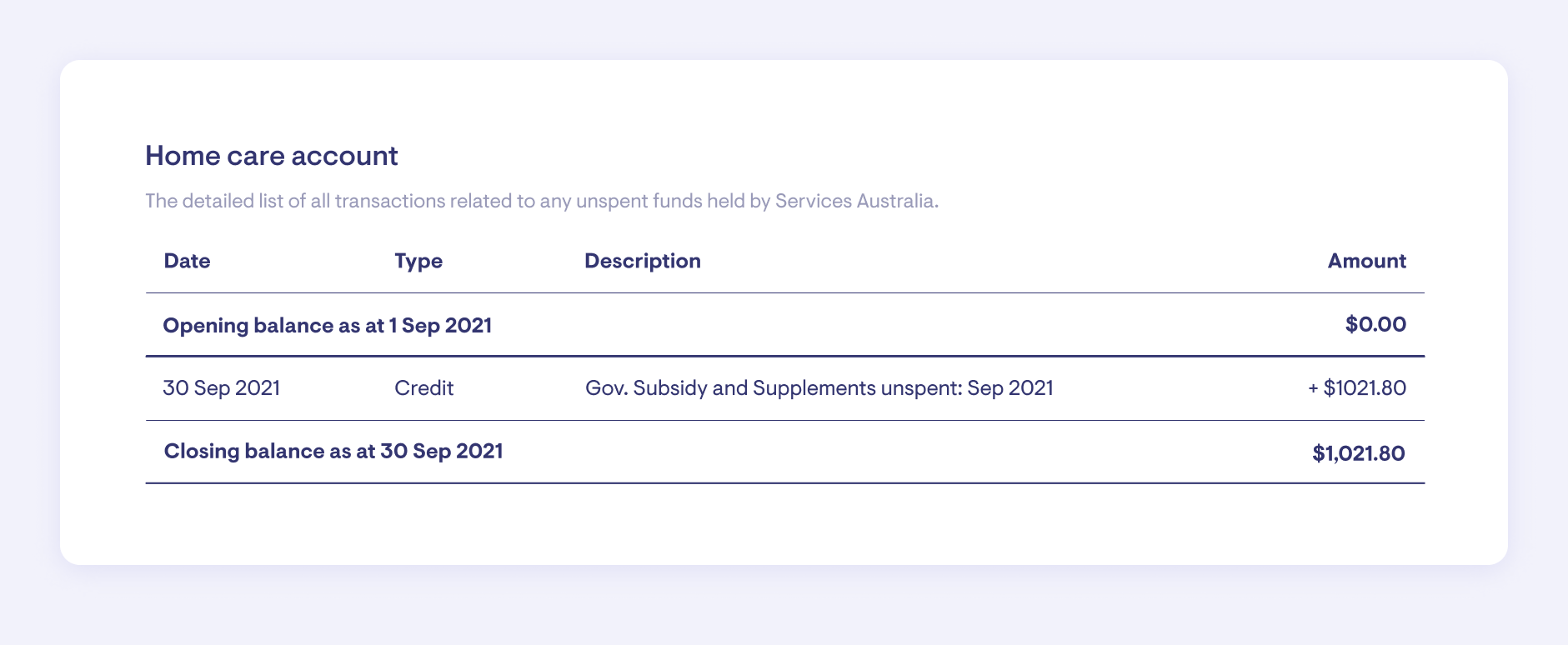The height and width of the screenshot is (645, 1568).
Task: Click the Closing balance row label
Action: click(x=333, y=451)
